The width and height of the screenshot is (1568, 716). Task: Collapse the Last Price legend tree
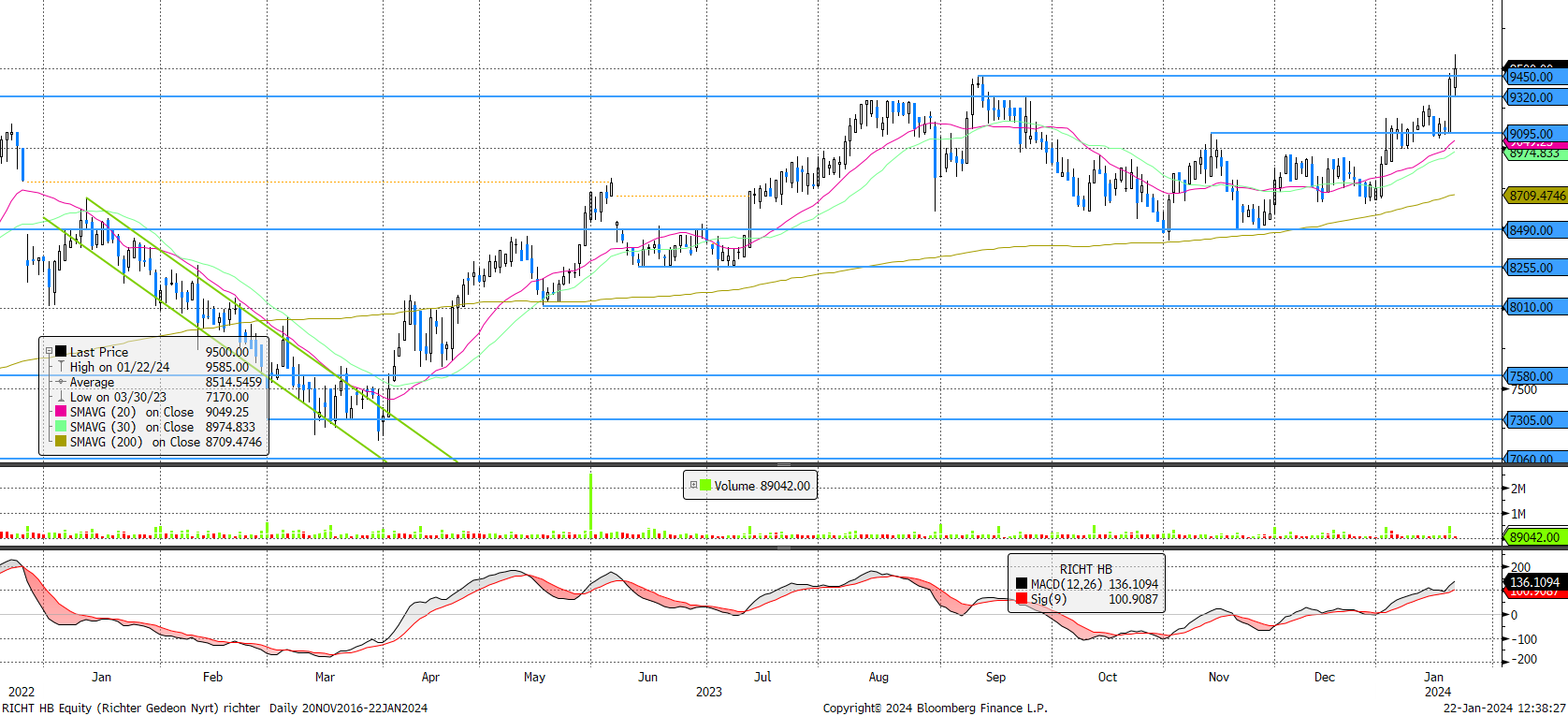49,352
